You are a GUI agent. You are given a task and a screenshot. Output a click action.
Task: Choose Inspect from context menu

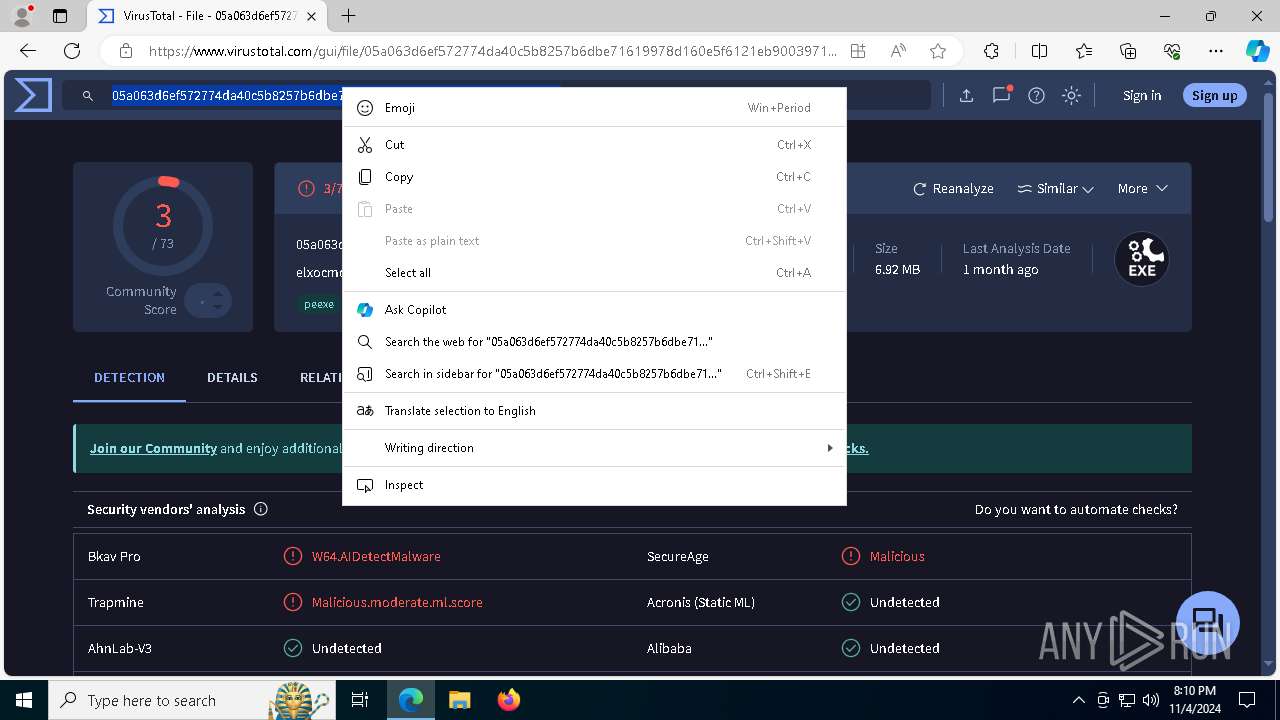pos(594,485)
